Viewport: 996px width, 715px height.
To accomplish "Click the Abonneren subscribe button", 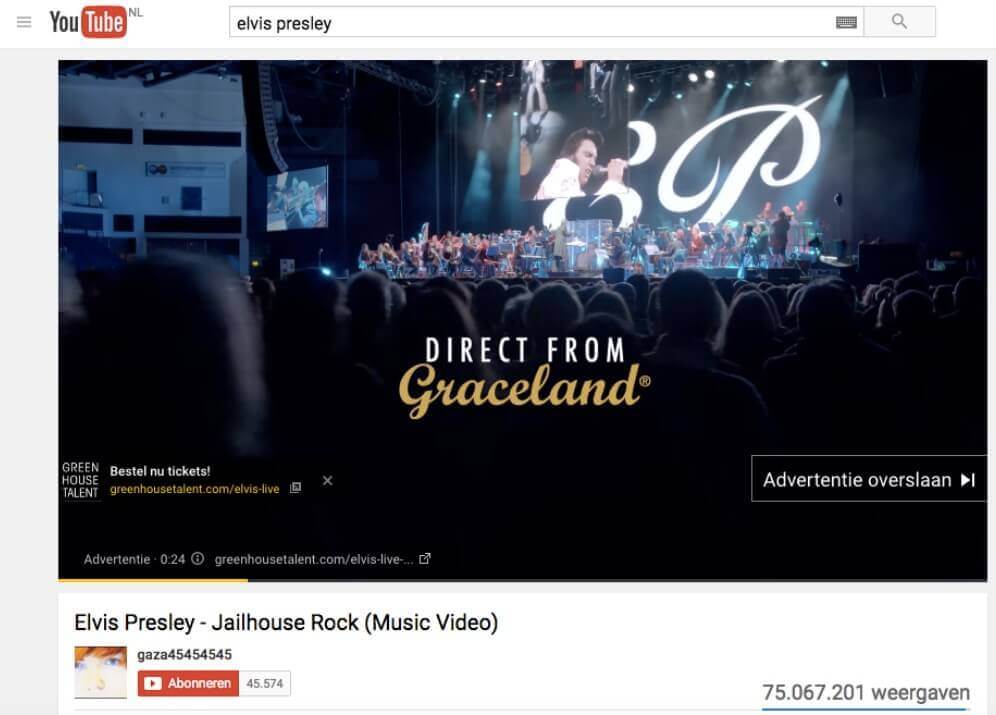I will 188,683.
